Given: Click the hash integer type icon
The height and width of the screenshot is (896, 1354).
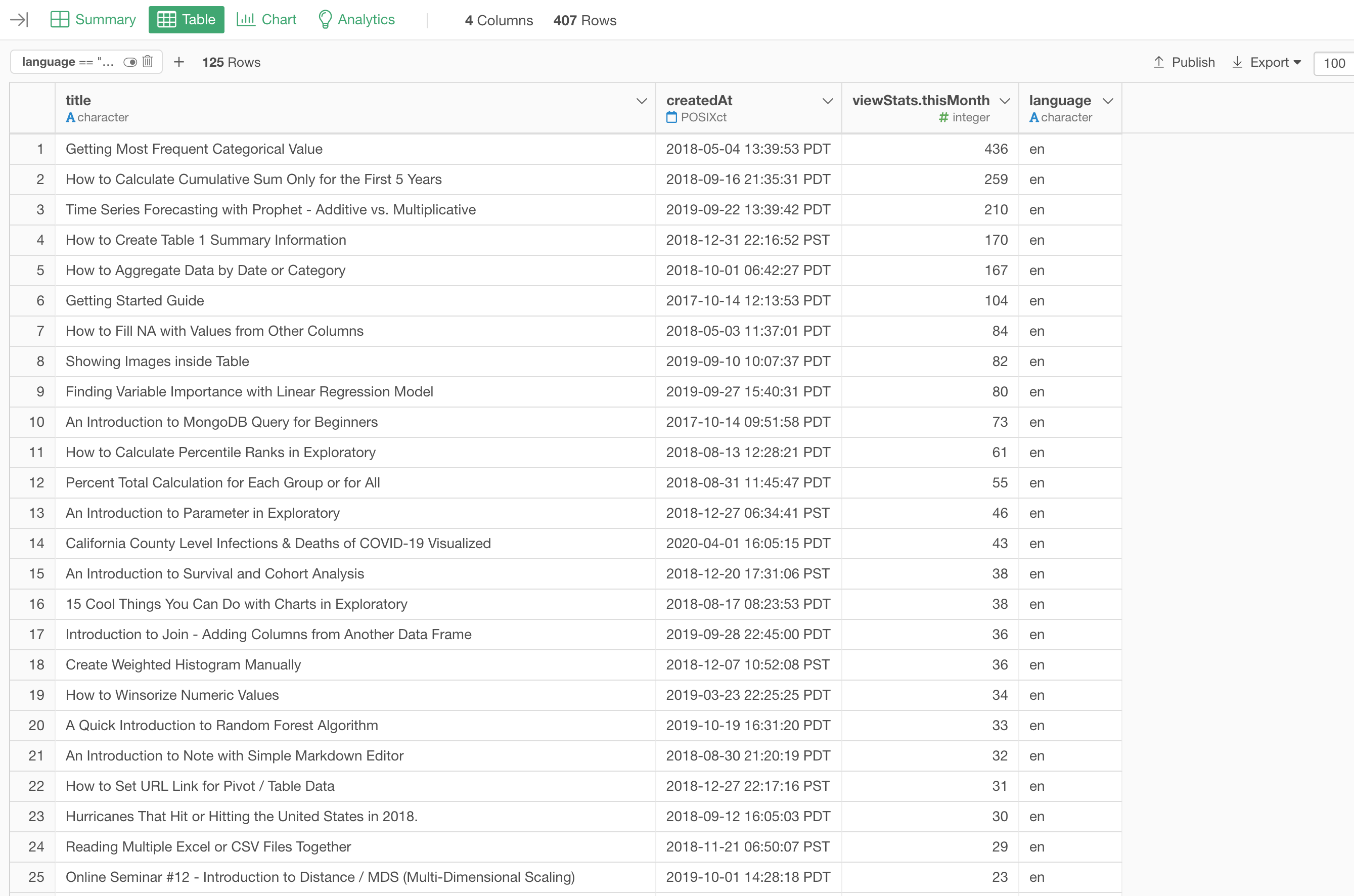Looking at the screenshot, I should click(x=943, y=117).
